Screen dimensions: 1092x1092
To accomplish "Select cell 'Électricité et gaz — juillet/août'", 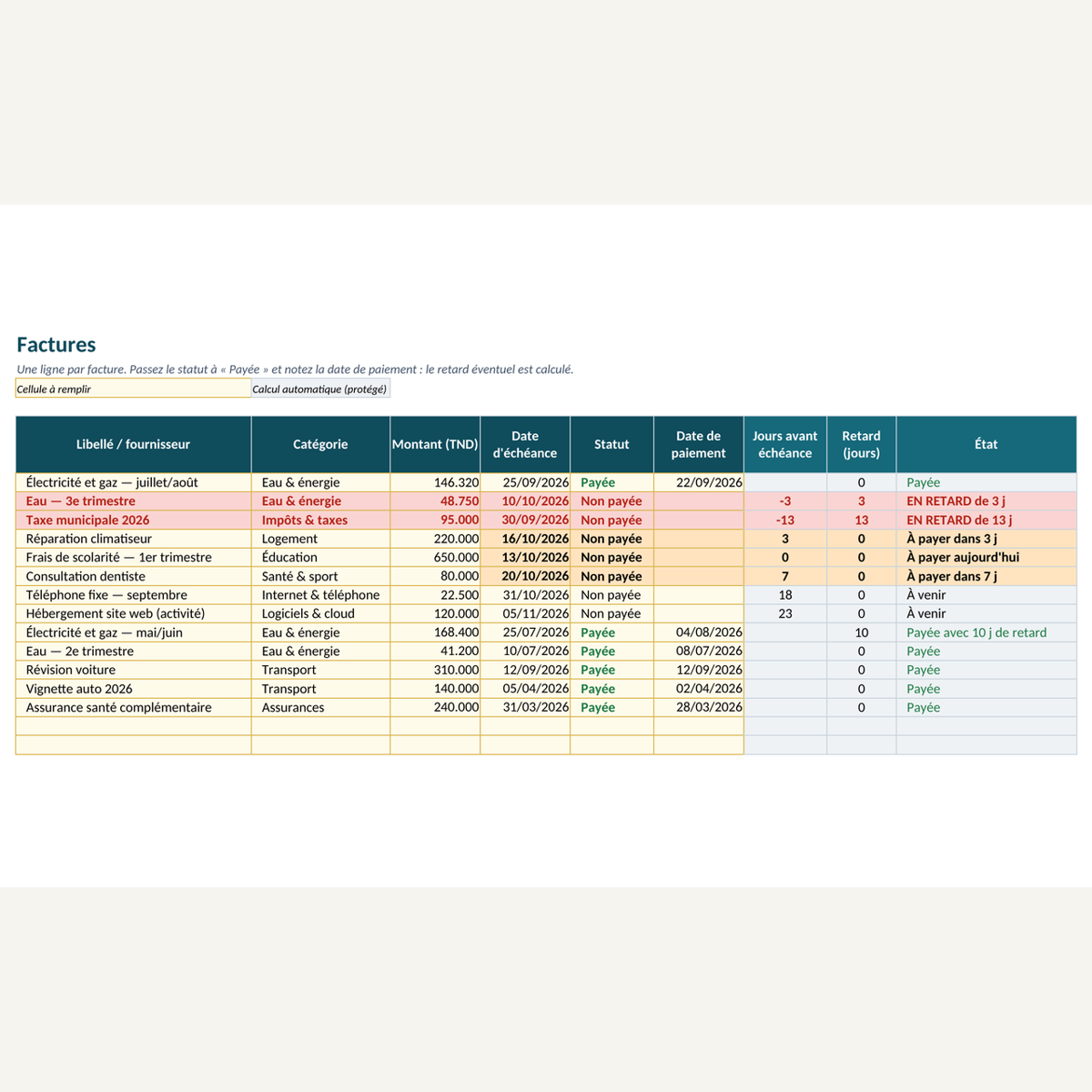I will (x=134, y=482).
